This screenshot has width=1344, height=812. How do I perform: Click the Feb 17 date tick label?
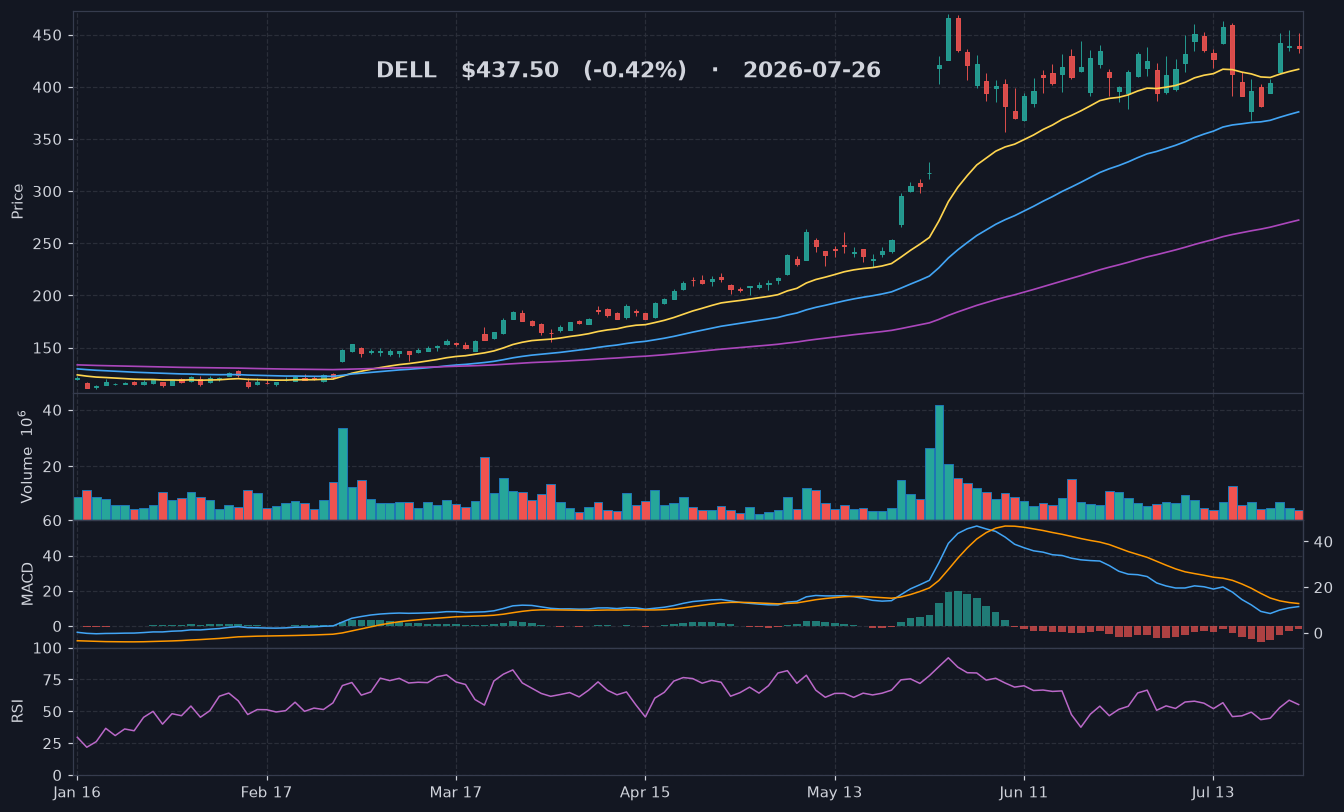[267, 792]
